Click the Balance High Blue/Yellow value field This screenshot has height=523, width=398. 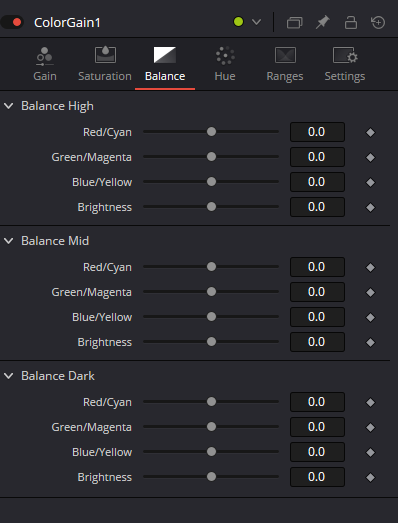(x=317, y=182)
